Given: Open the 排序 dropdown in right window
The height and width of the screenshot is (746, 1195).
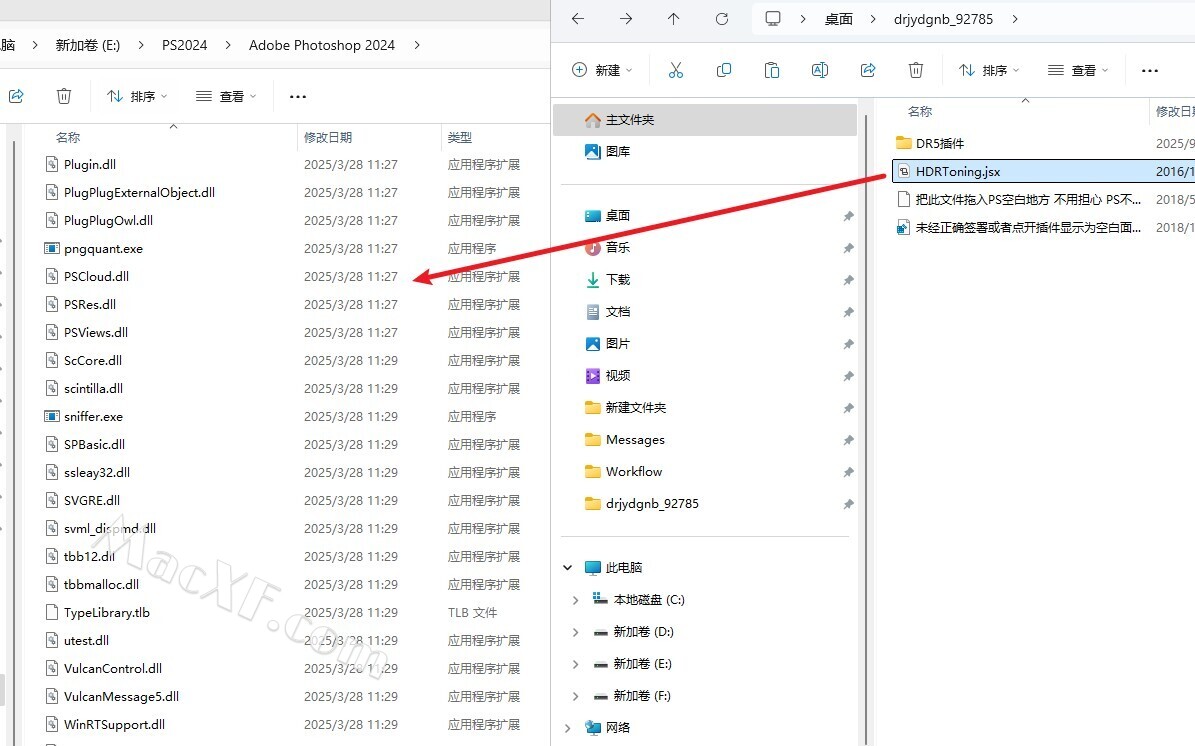Looking at the screenshot, I should (989, 70).
